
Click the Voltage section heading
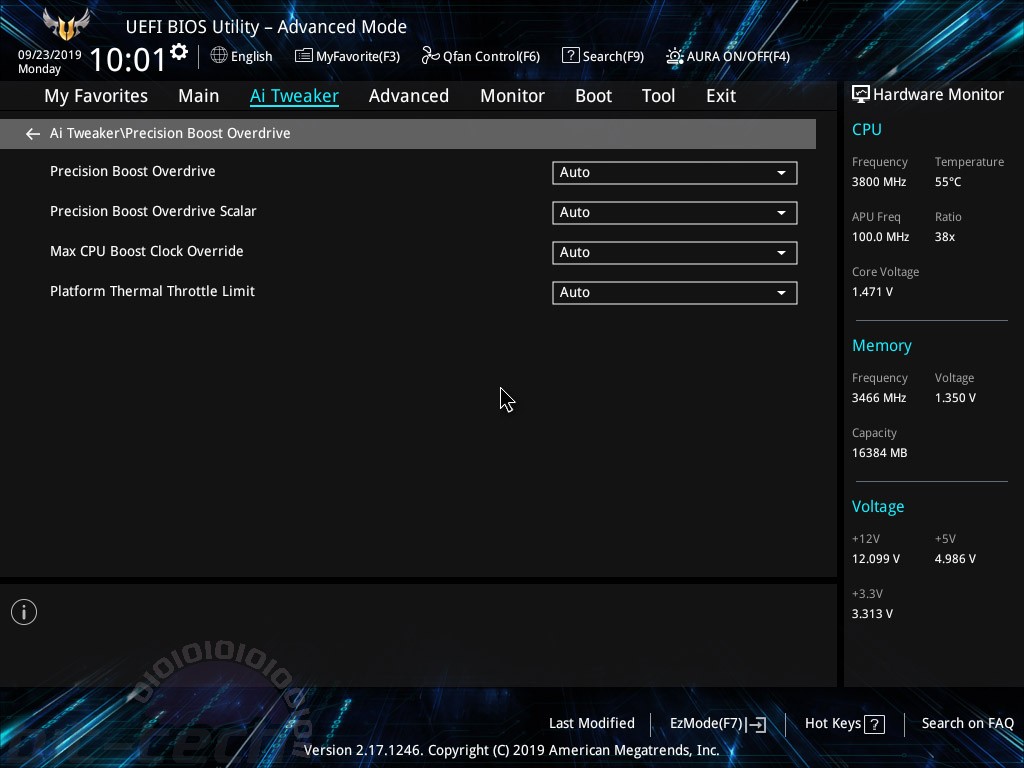coord(878,507)
